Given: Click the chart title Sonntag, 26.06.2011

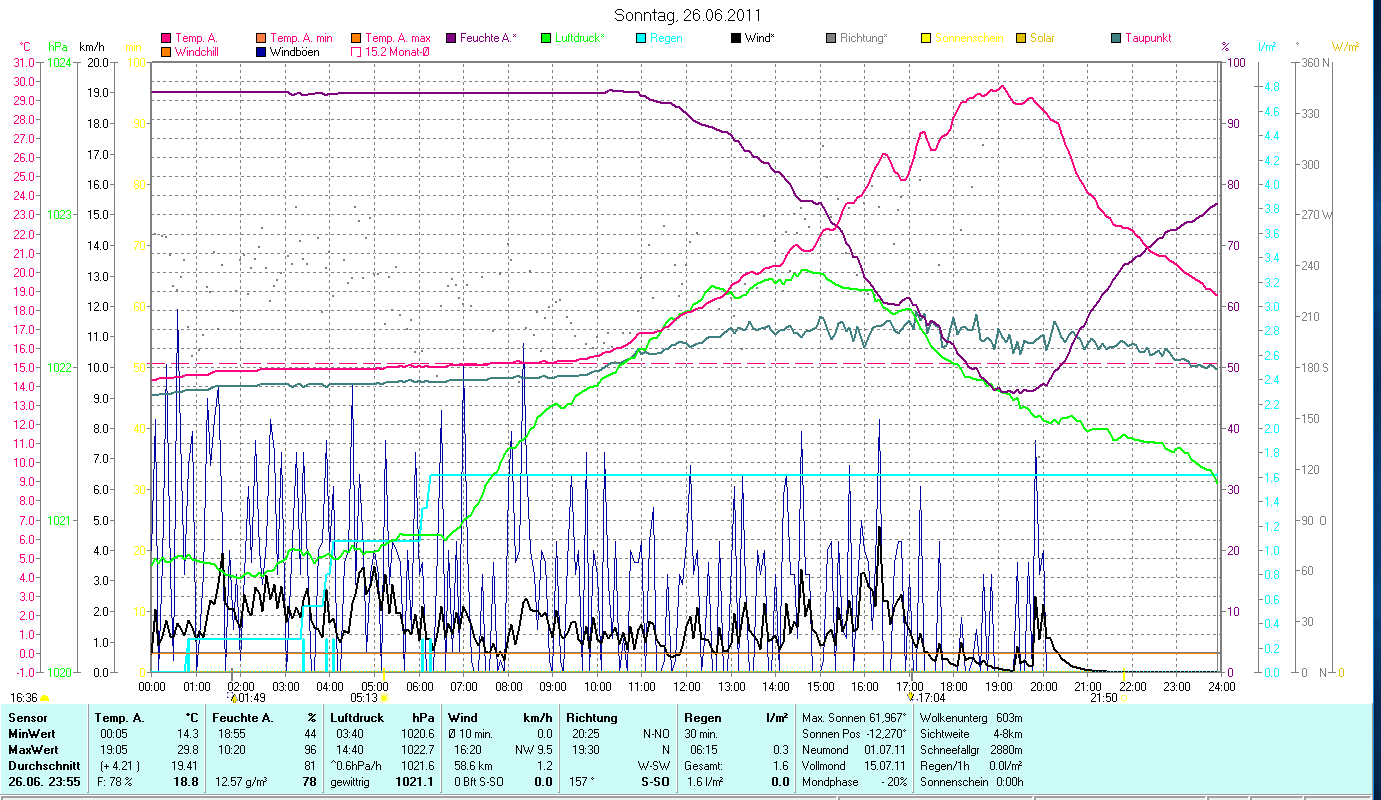Looking at the screenshot, I should (689, 16).
